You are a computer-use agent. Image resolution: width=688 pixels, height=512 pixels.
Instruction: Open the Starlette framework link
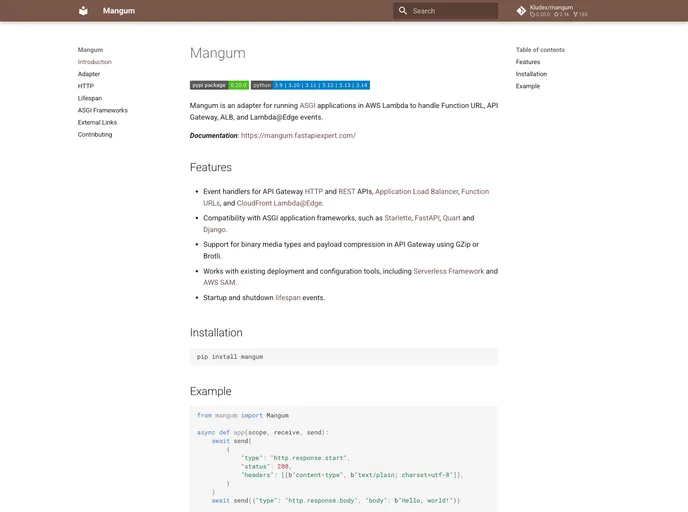[397, 217]
